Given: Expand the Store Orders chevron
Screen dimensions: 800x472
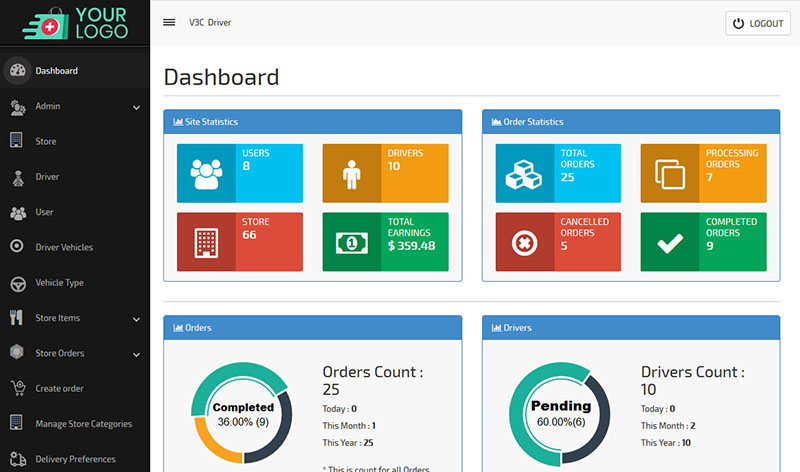Looking at the screenshot, I should pos(136,355).
